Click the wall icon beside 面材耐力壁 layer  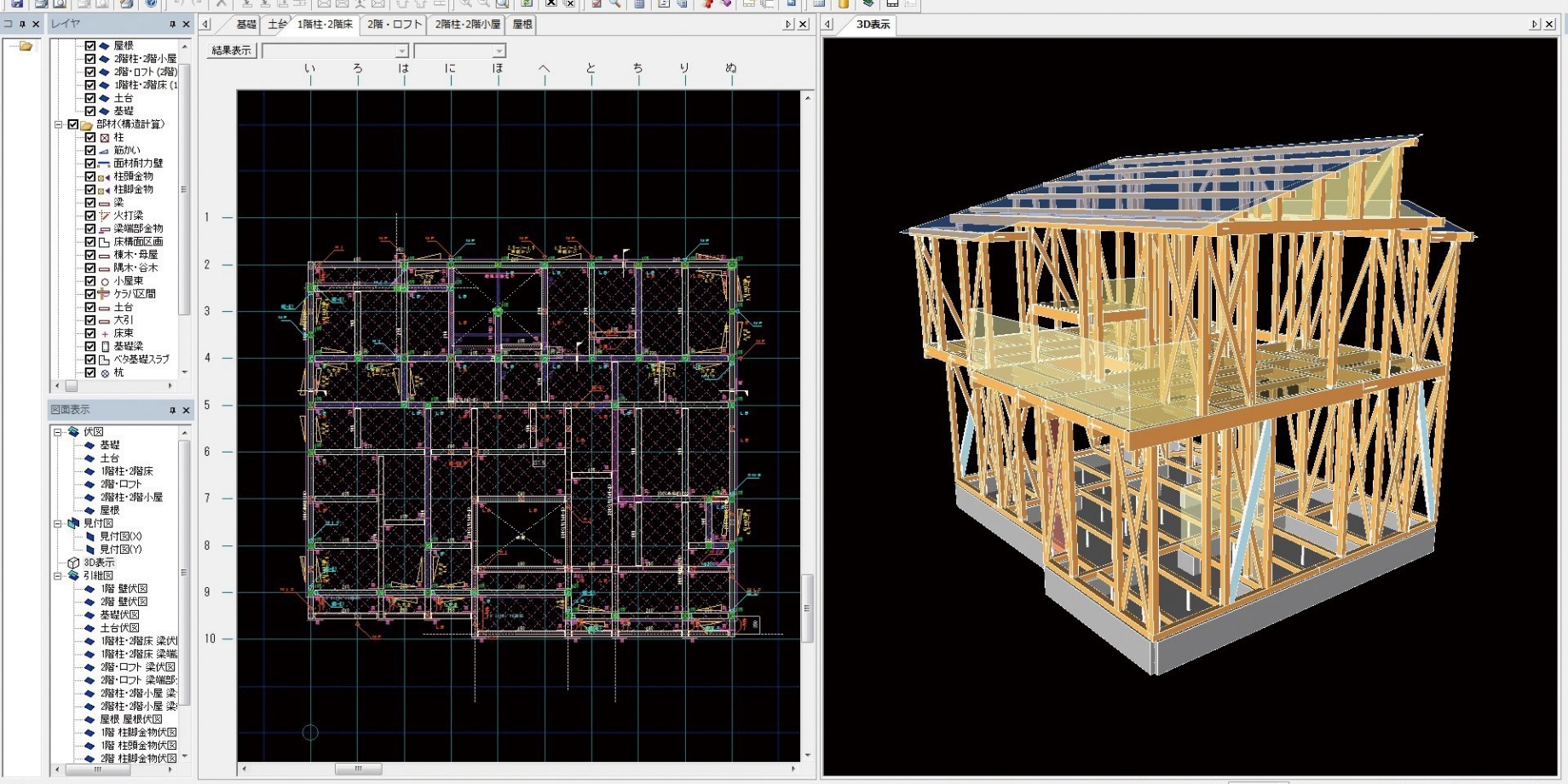(x=105, y=164)
